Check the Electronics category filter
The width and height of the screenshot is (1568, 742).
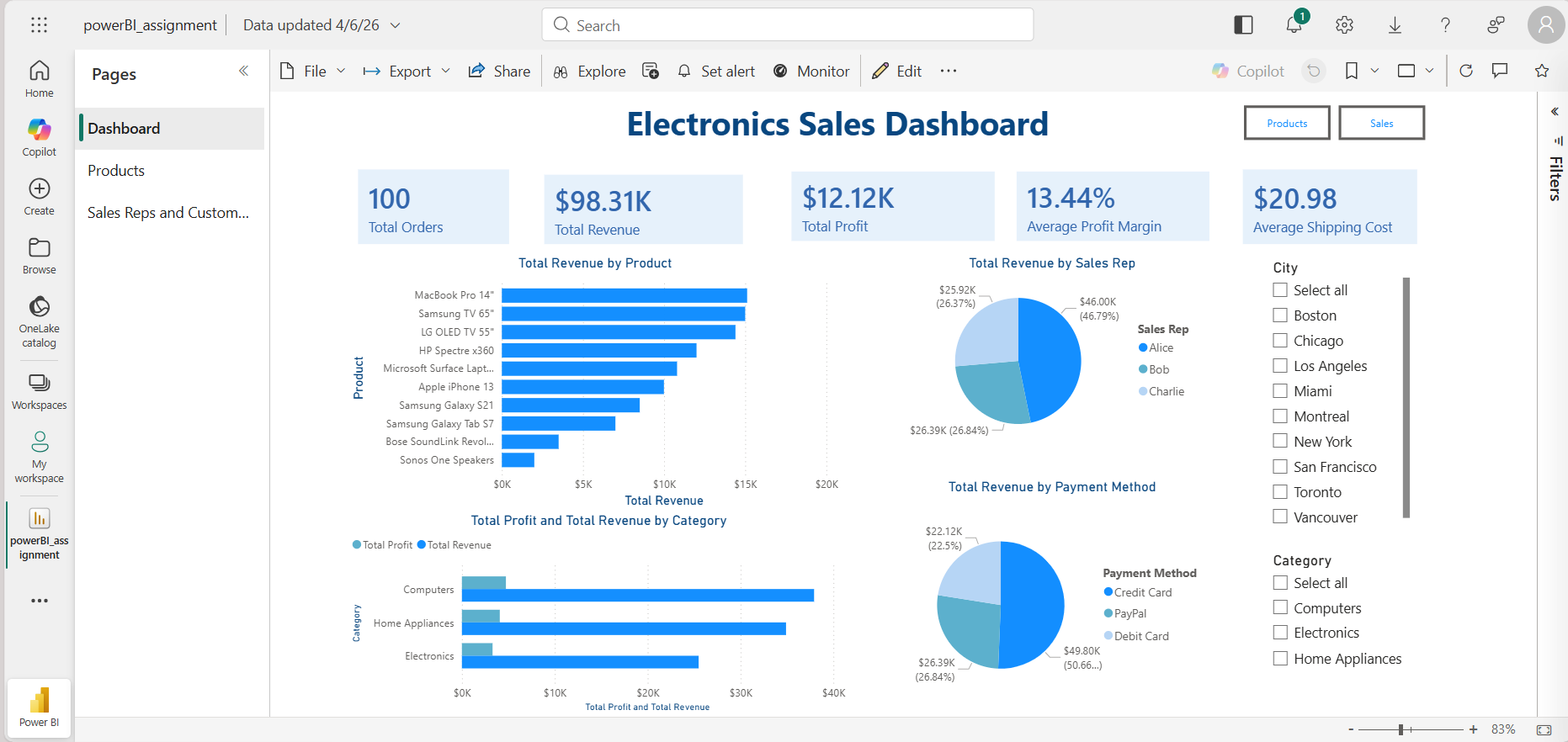[1280, 633]
